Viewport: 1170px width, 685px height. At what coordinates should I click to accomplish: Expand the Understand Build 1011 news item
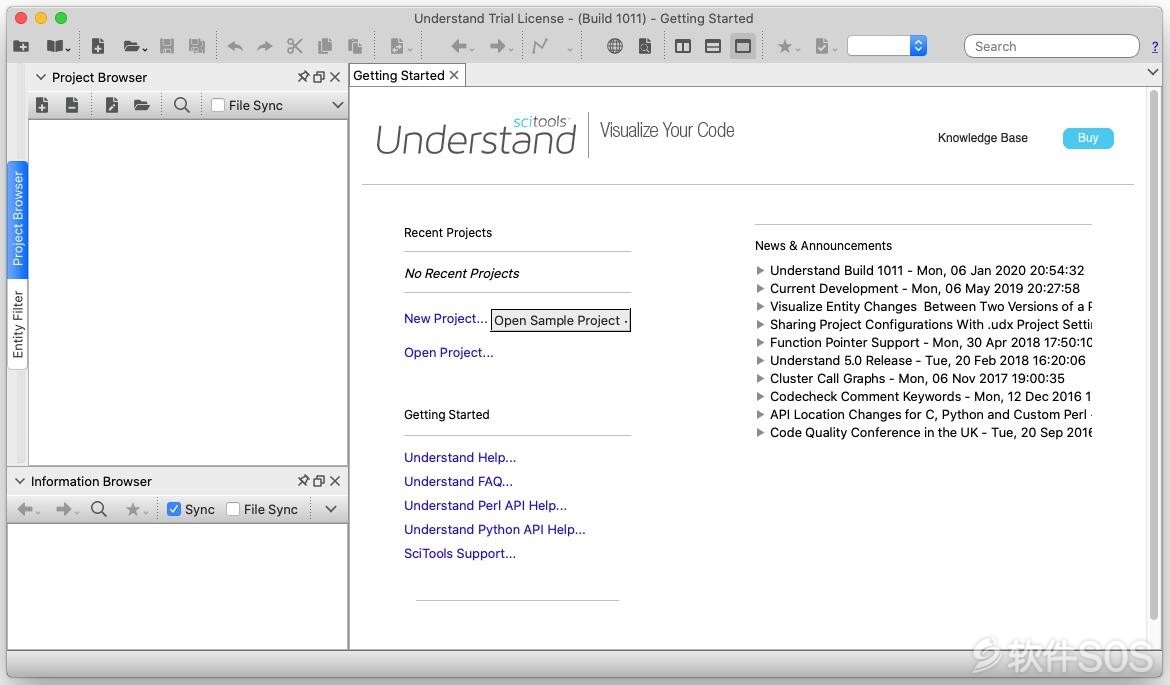tap(760, 270)
